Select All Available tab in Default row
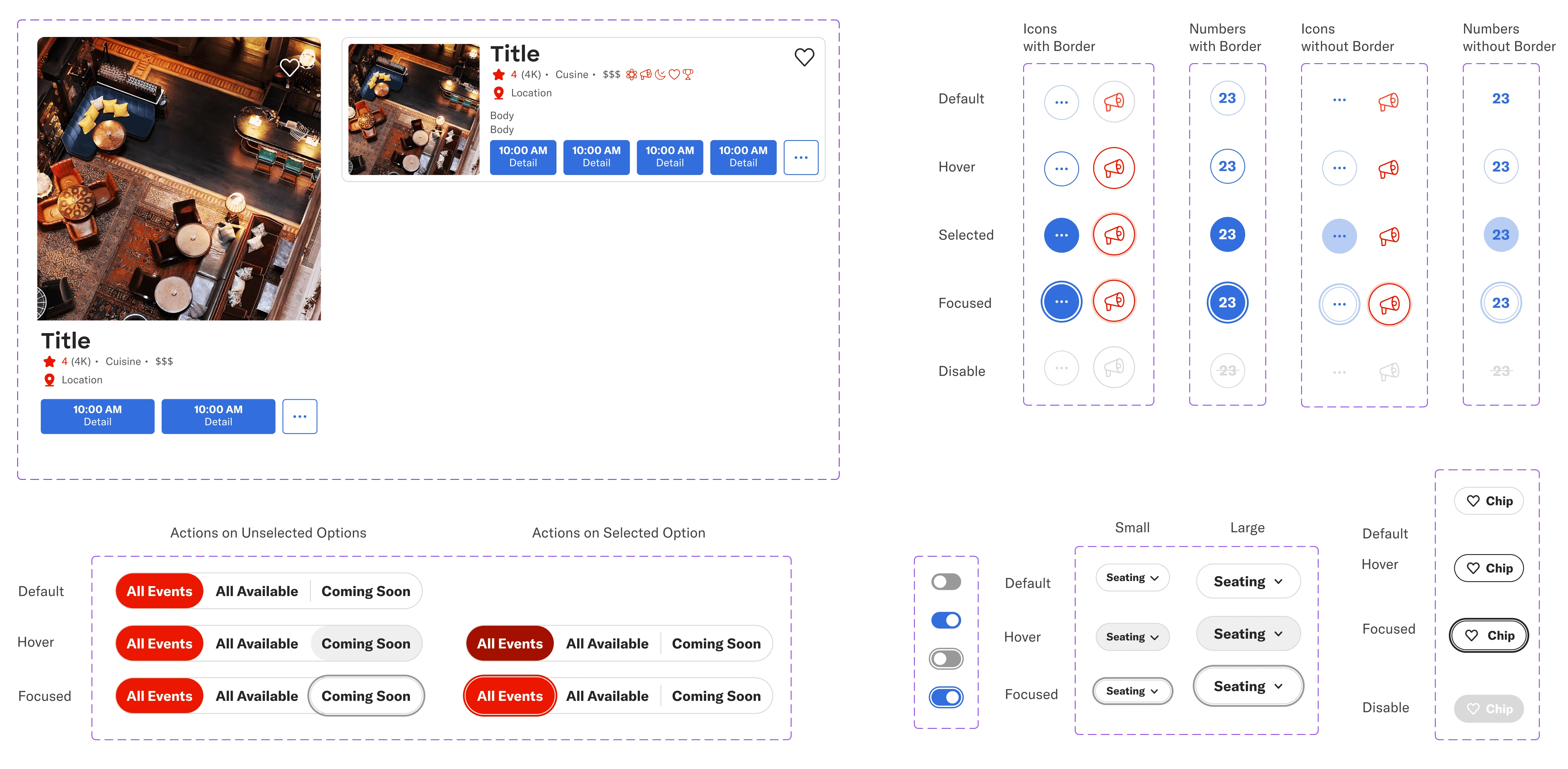Screen dimensions: 1568x769 [x=257, y=591]
